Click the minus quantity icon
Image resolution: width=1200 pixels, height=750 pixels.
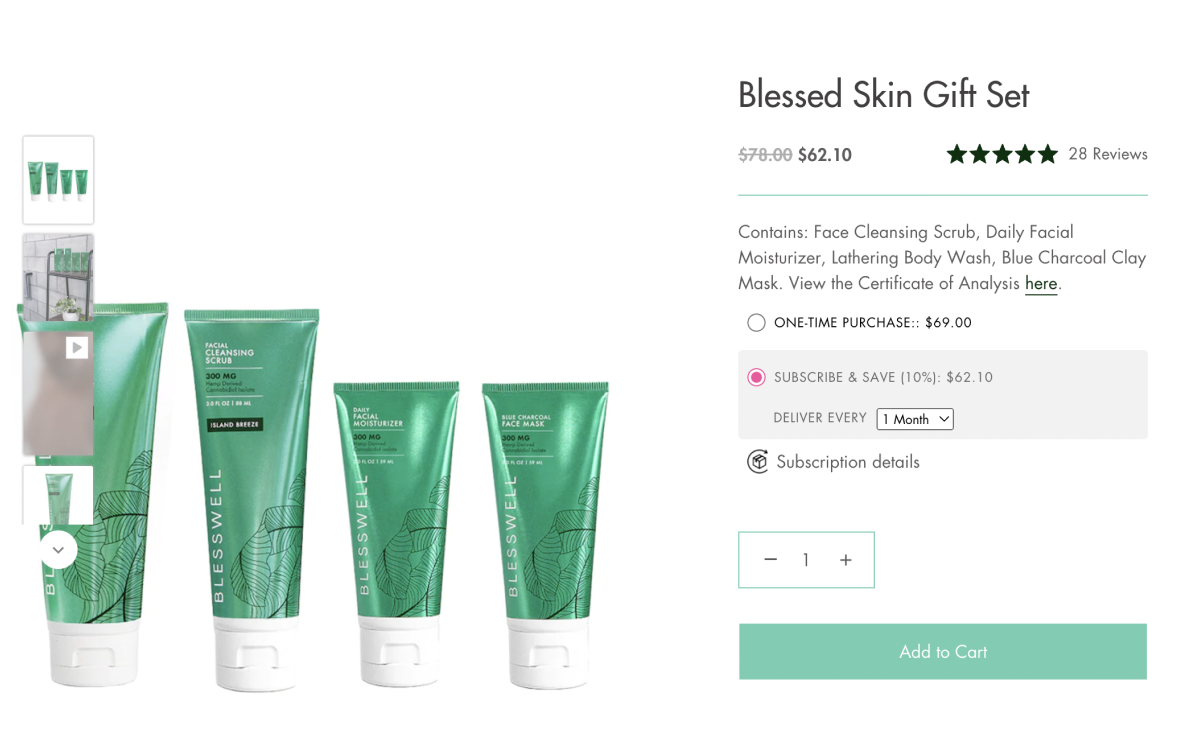(x=770, y=560)
